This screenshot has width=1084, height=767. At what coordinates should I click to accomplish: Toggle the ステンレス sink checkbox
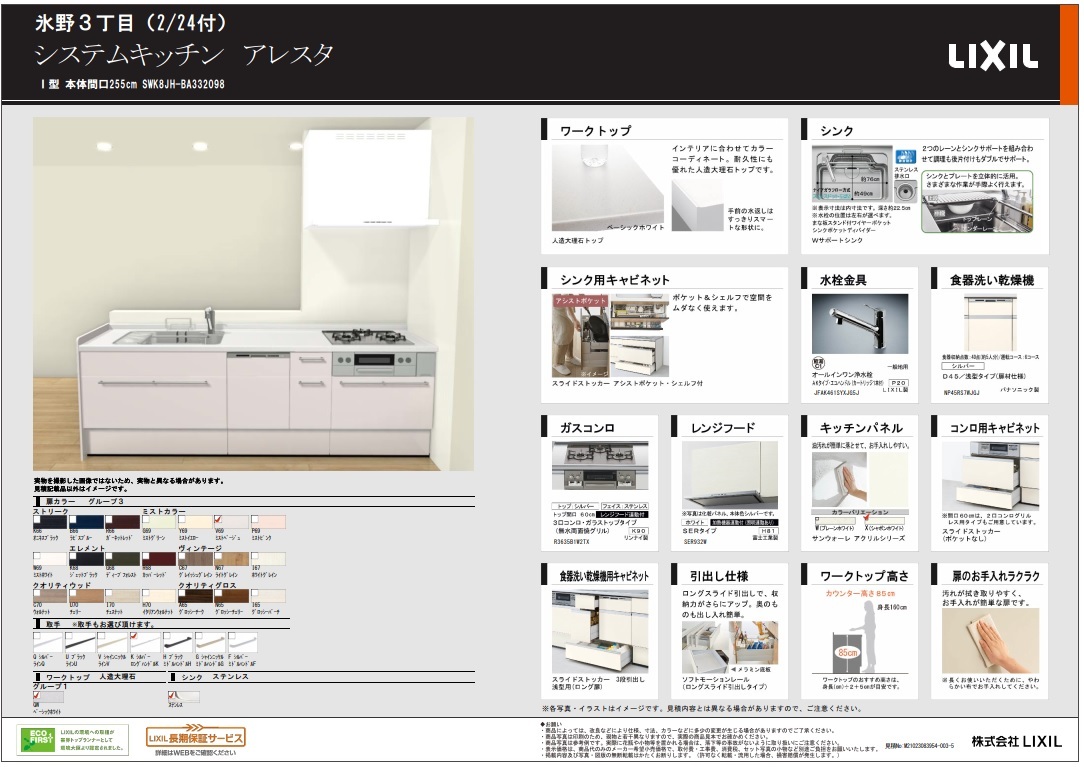(171, 694)
